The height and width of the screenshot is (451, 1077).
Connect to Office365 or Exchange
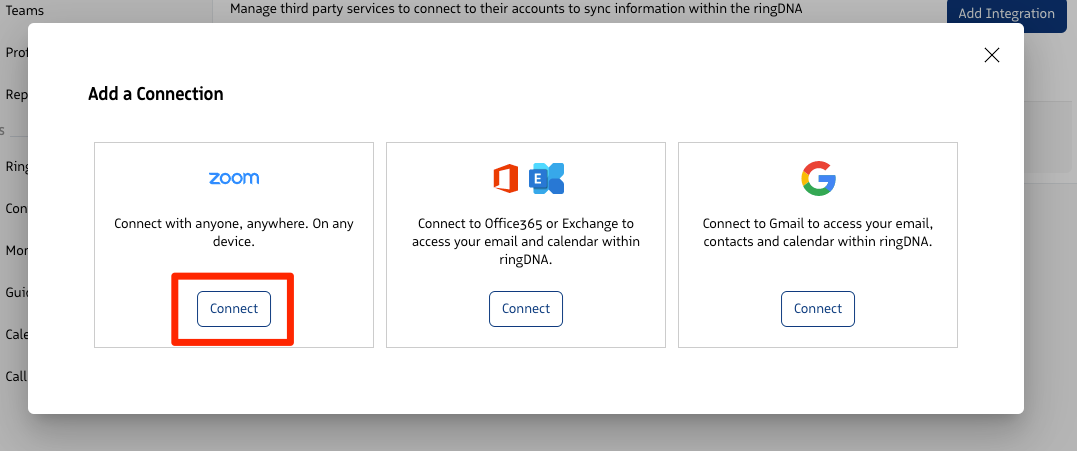point(526,309)
